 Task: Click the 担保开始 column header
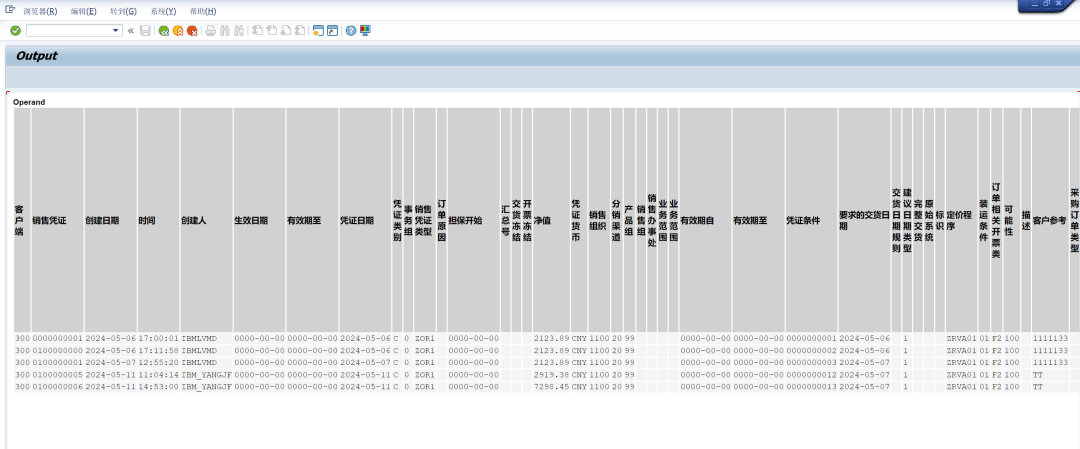tap(474, 220)
